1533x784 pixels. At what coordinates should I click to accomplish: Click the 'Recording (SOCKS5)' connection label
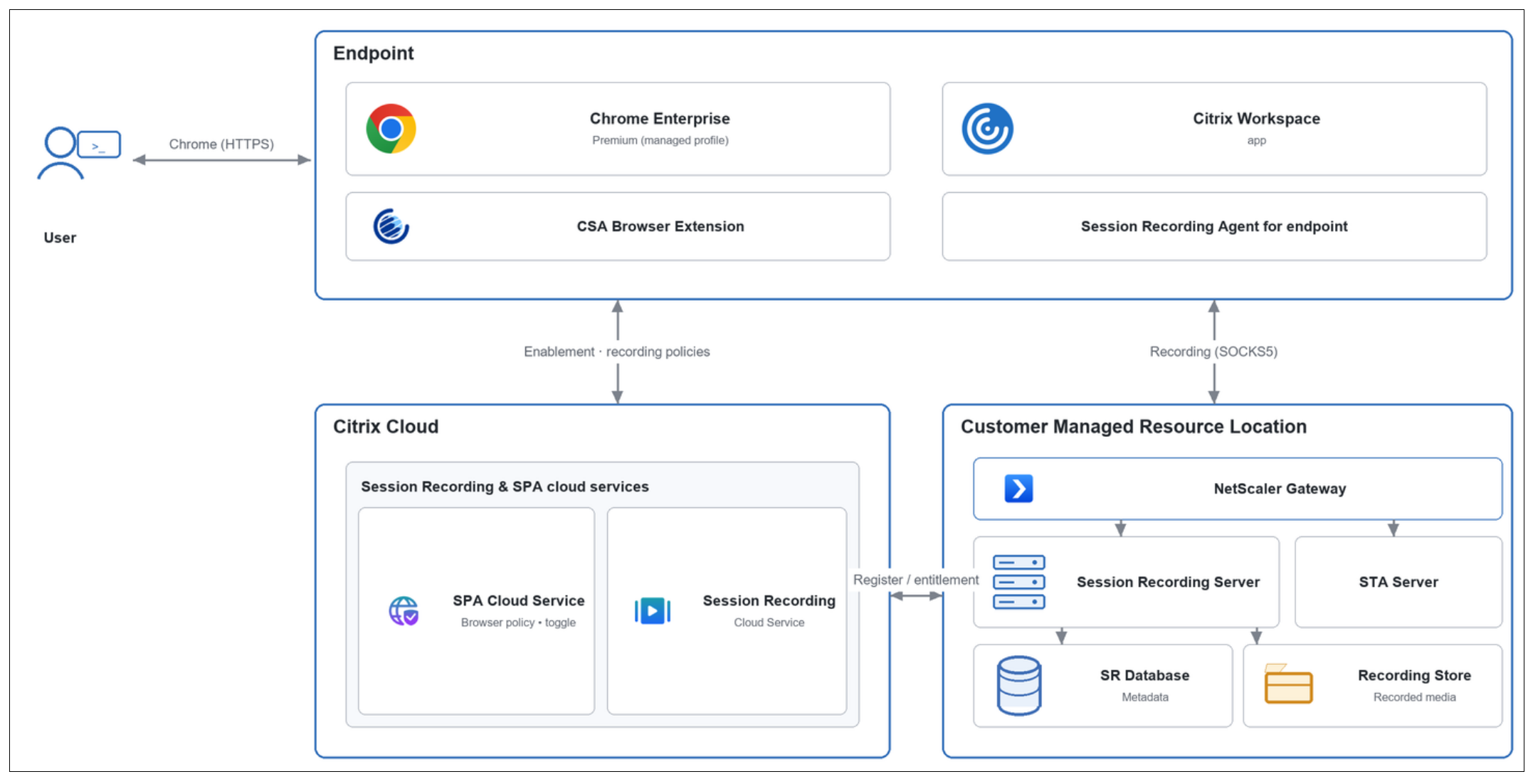[x=1213, y=351]
